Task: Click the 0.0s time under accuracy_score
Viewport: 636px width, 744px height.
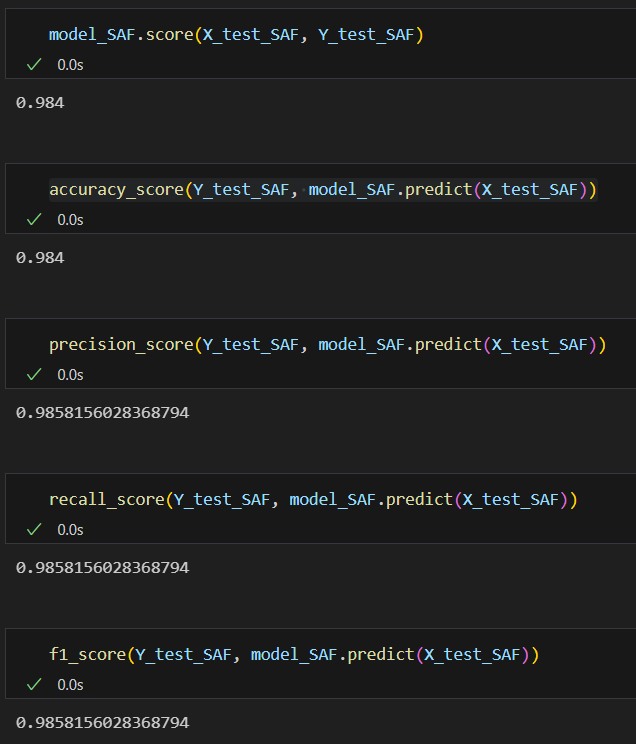Action: [70, 220]
